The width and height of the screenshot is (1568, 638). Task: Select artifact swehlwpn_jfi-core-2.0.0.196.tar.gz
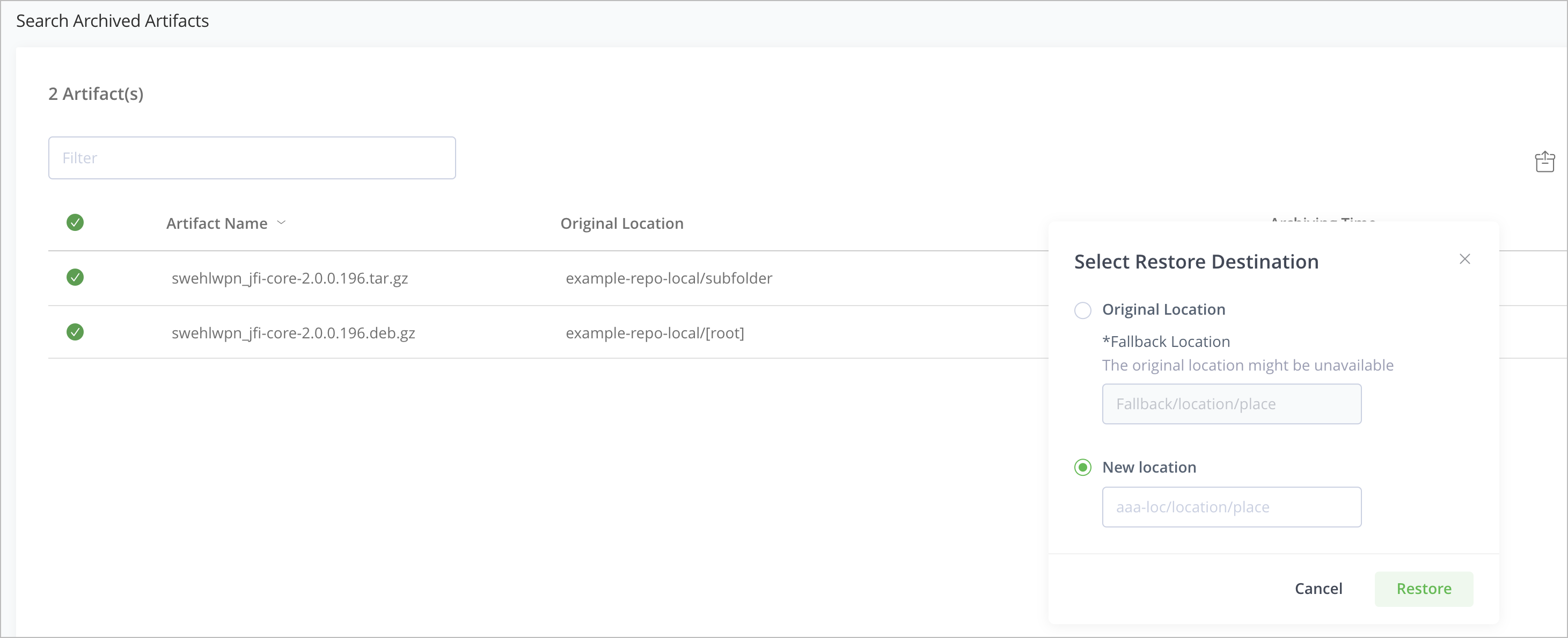click(290, 279)
